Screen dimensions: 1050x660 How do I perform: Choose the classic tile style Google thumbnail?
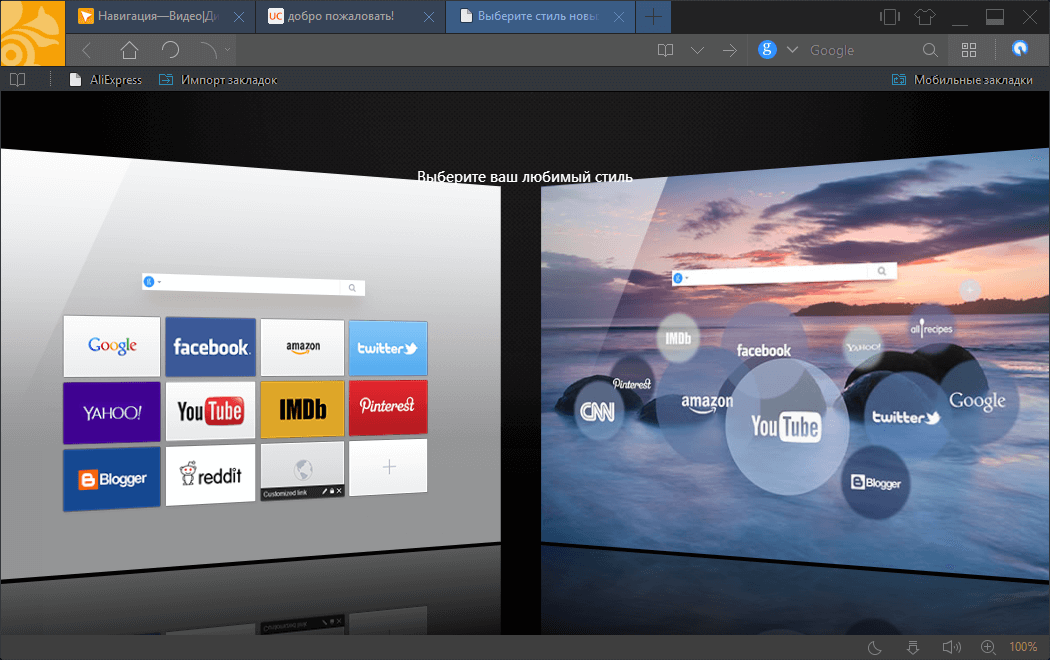pyautogui.click(x=112, y=346)
